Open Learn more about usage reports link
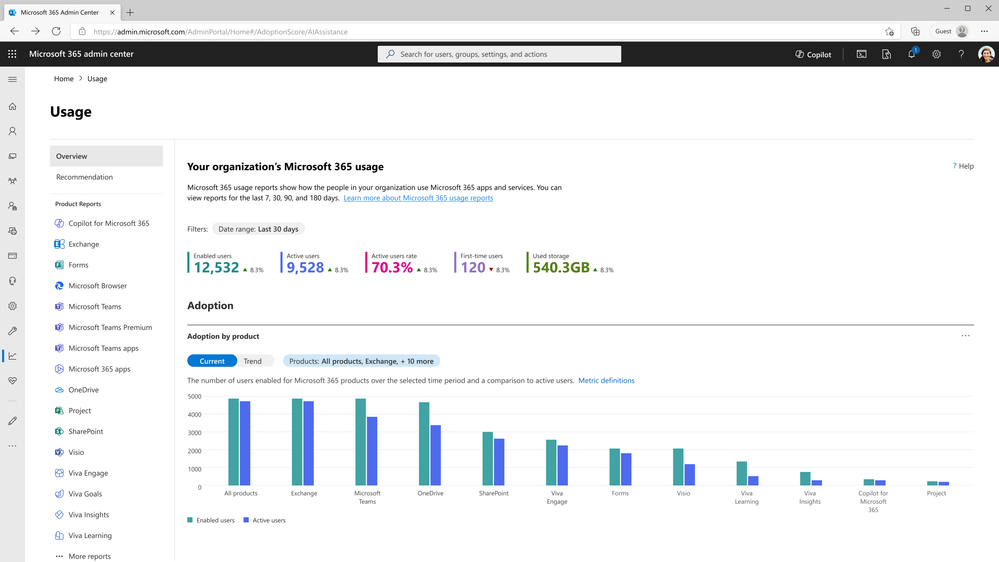 tap(418, 198)
